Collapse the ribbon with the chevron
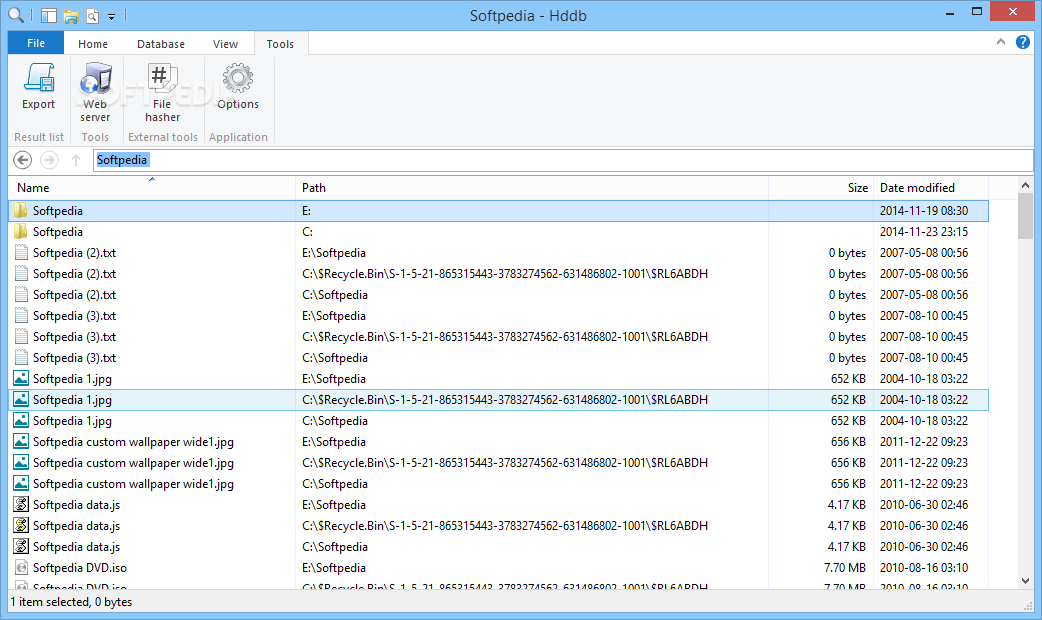The height and width of the screenshot is (620, 1042). pyautogui.click(x=1001, y=42)
